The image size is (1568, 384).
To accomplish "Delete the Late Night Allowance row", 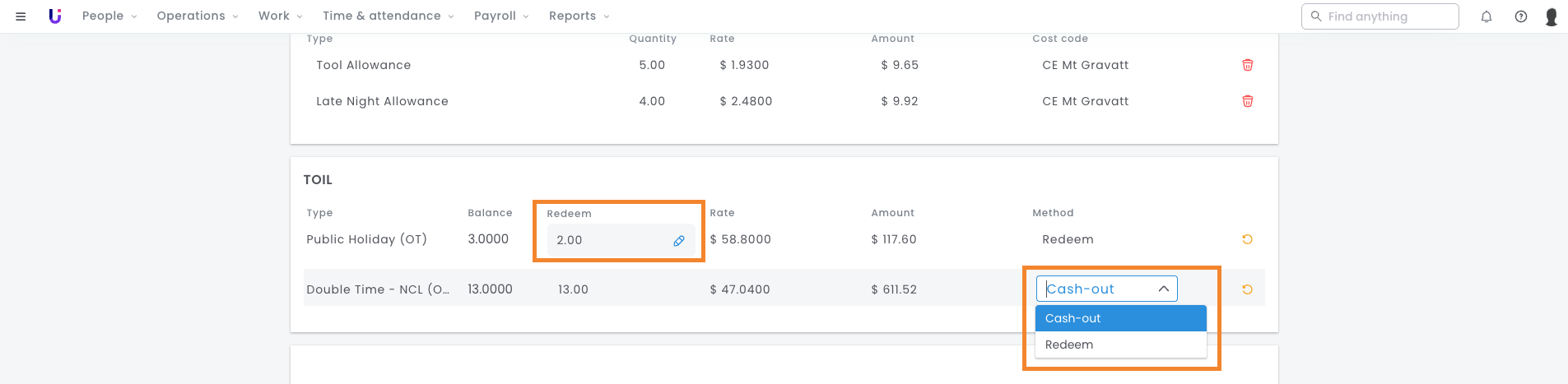I will pos(1248,101).
